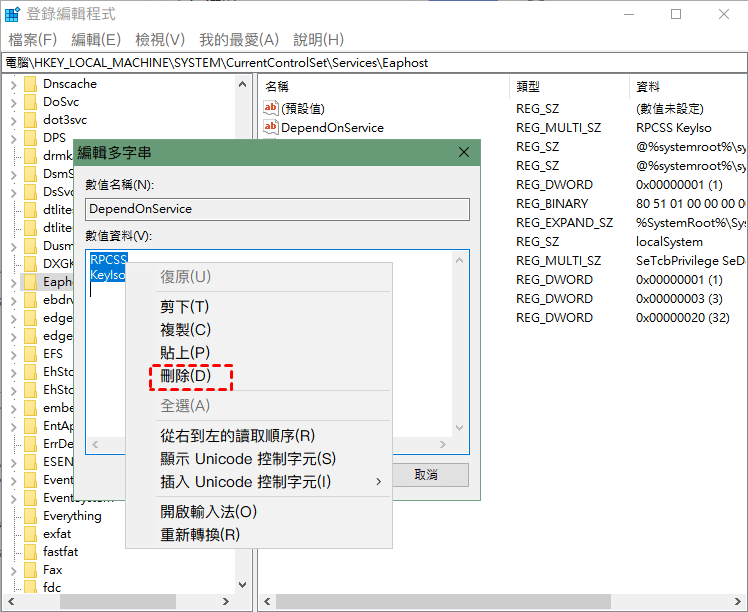Image resolution: width=748 pixels, height=612 pixels.
Task: Click the highlighted RPCSS line in text area
Action: pyautogui.click(x=109, y=259)
